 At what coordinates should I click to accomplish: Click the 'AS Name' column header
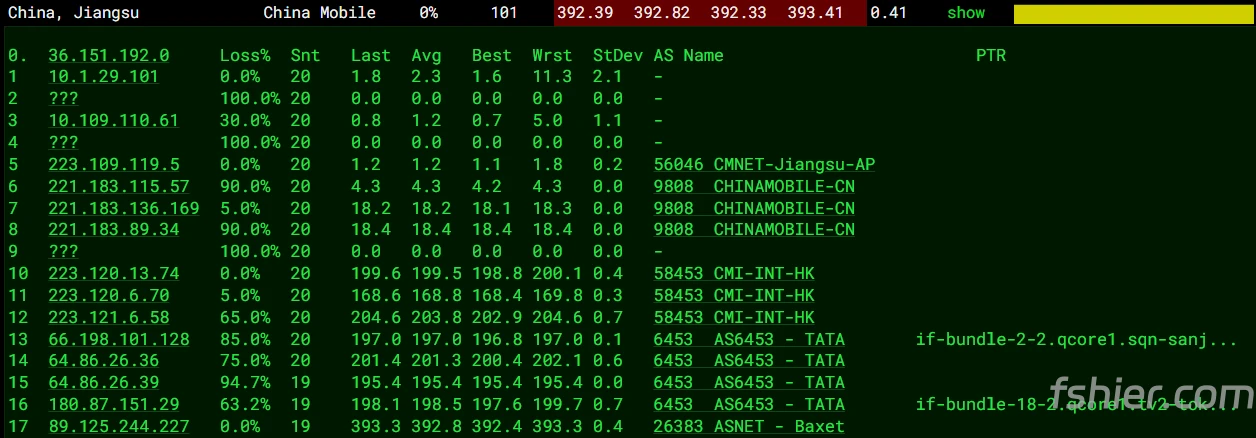point(688,56)
